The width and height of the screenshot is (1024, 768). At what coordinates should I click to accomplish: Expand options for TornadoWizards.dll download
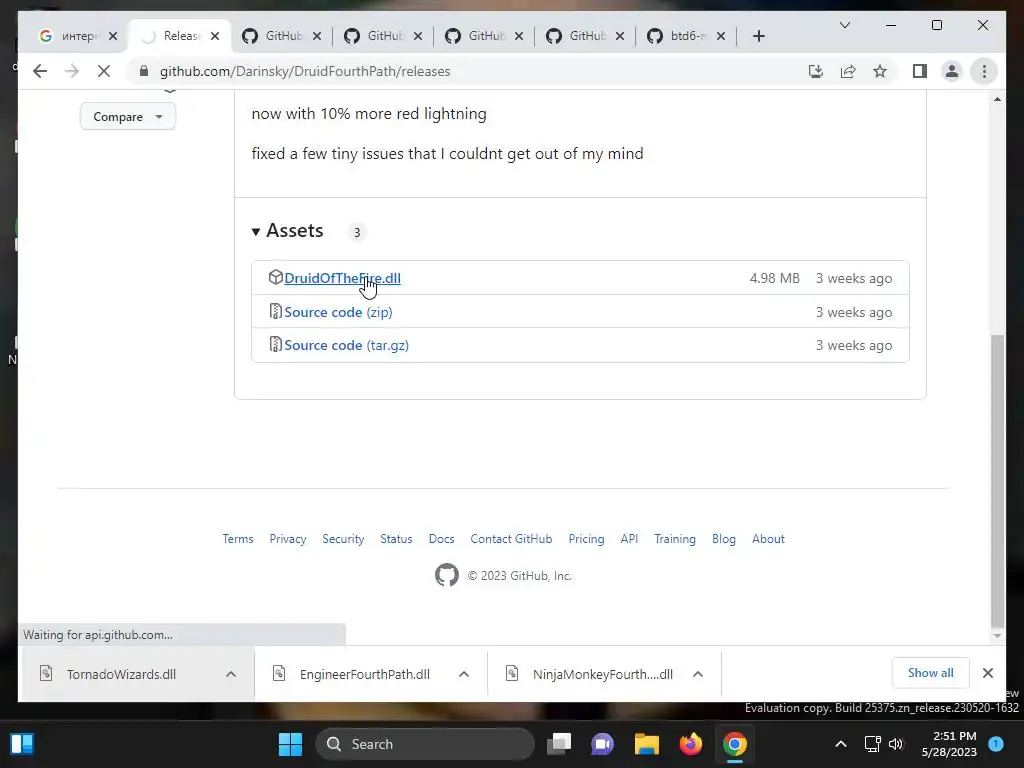coord(231,674)
